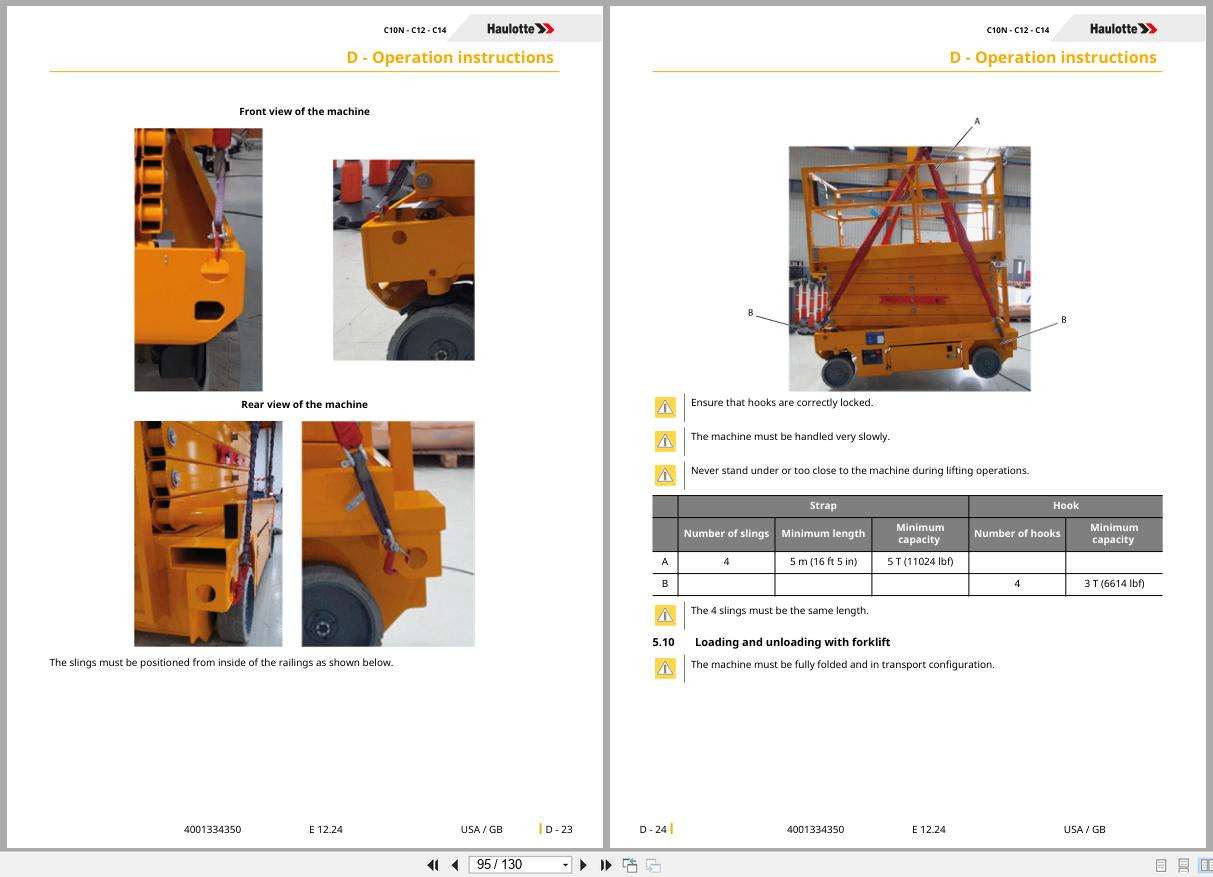Click the front view left machine photo
This screenshot has height=877, width=1213.
(x=198, y=259)
